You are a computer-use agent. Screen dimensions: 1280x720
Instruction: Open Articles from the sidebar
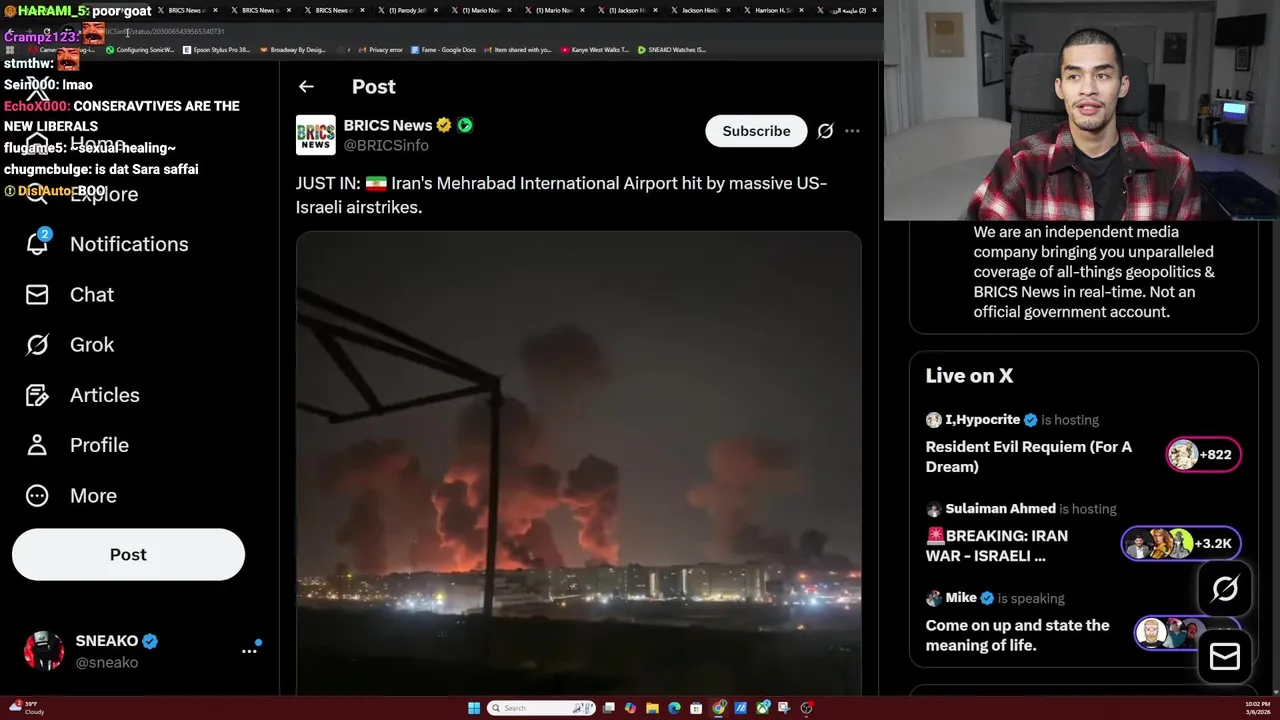(105, 395)
